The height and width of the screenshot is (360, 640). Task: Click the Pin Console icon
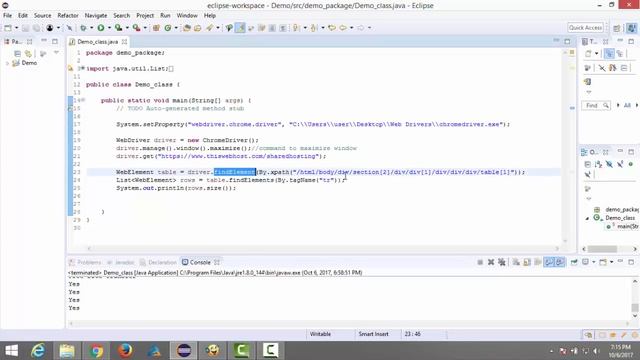(574, 262)
